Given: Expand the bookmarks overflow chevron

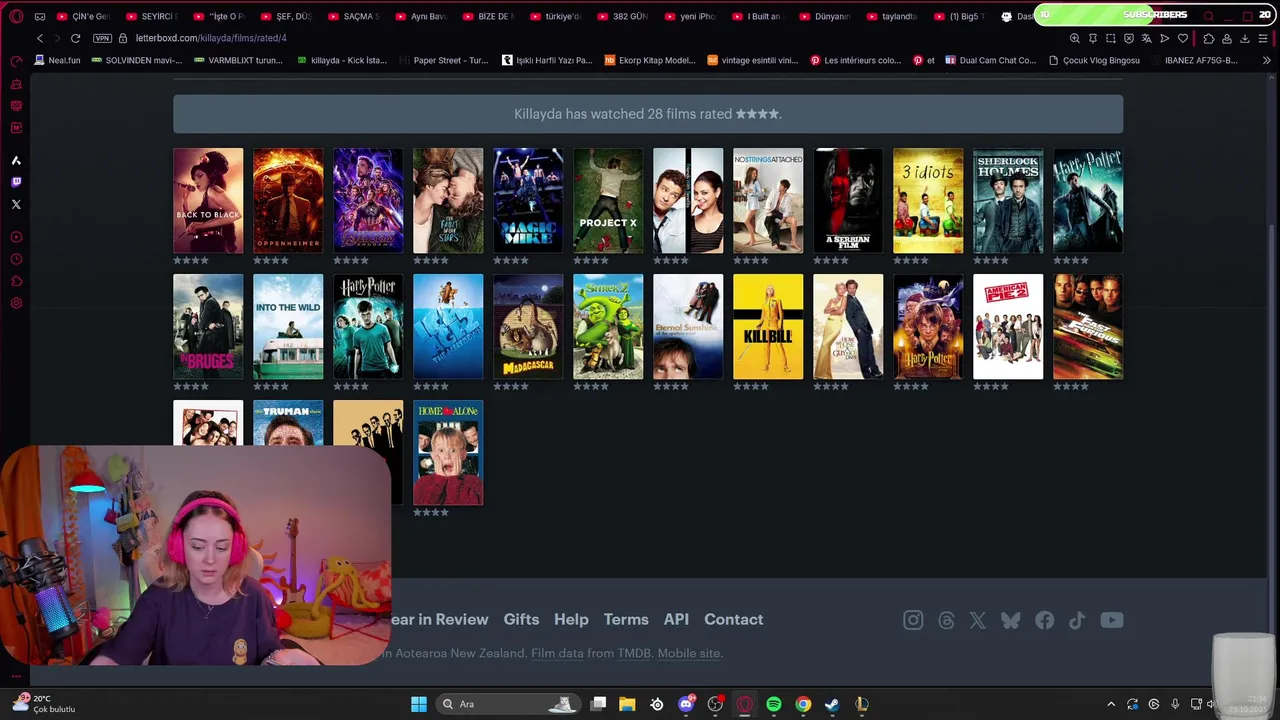Looking at the screenshot, I should pos(1266,60).
